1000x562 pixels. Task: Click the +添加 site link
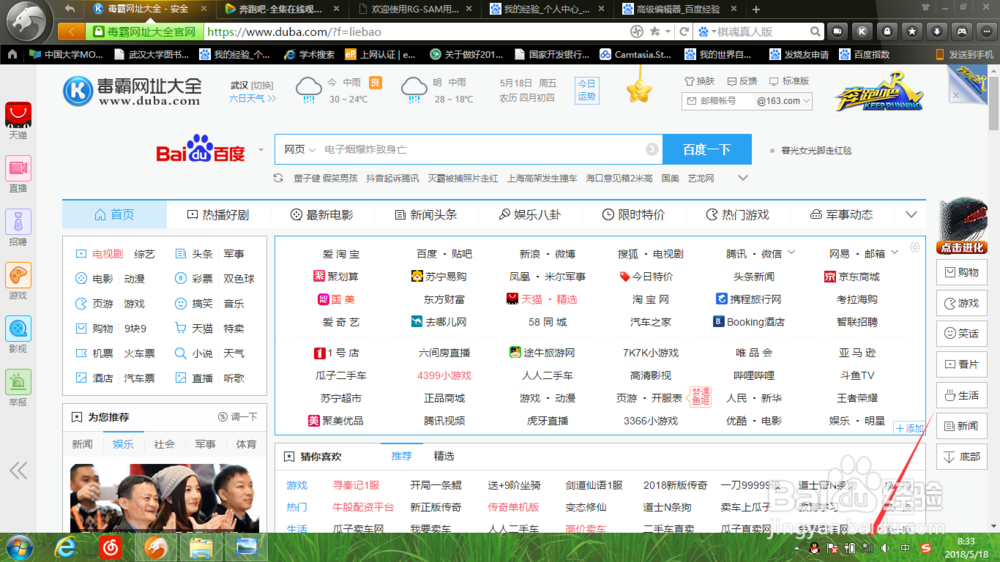click(x=909, y=428)
